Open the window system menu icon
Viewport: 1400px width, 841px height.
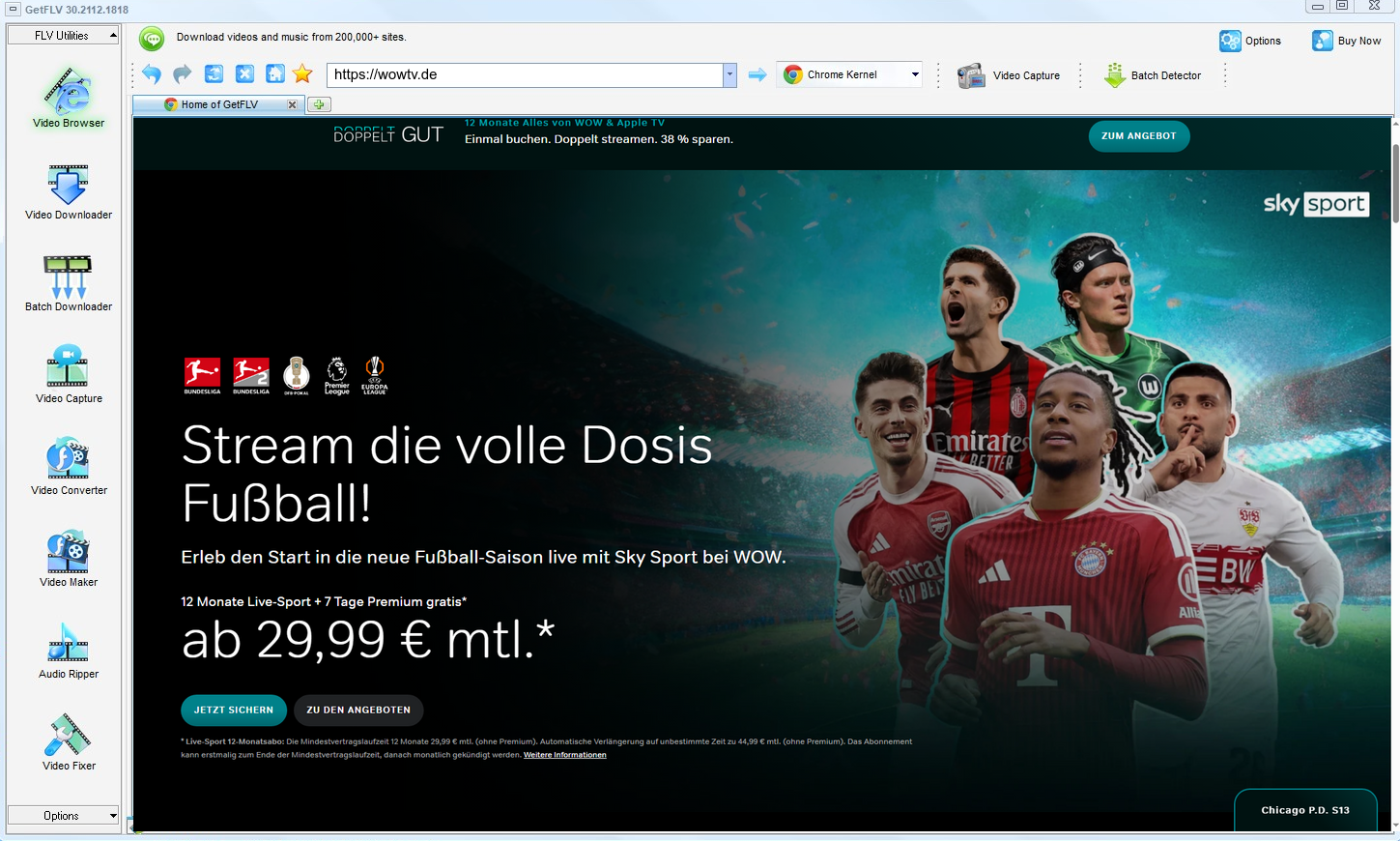(x=13, y=9)
